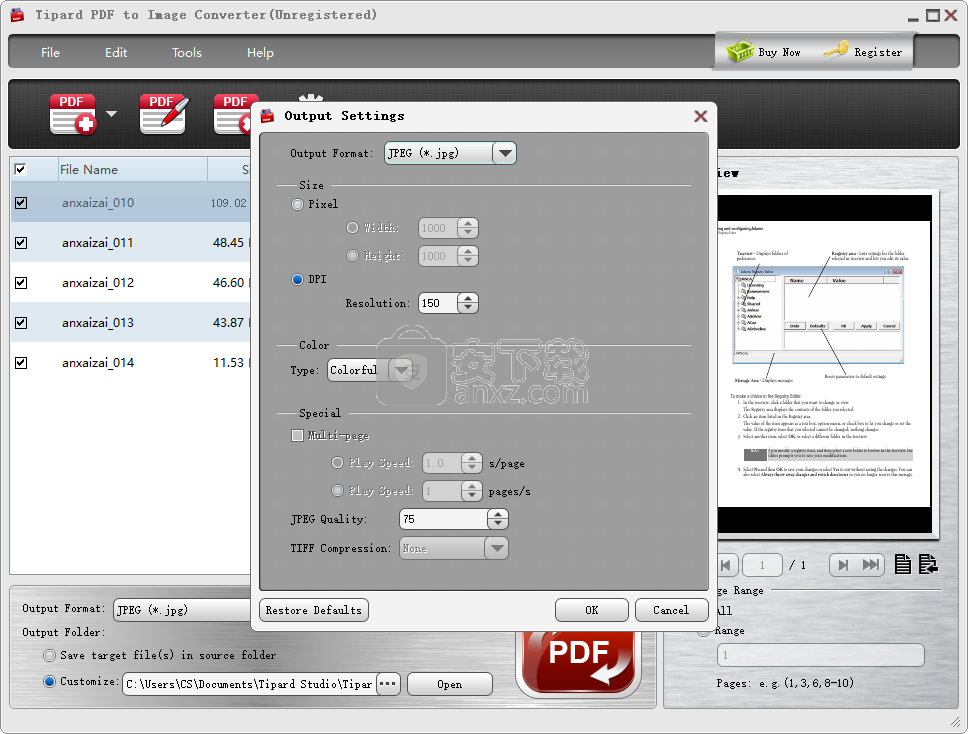Click the Buy Now link
Screen dimensions: 968x734
tap(779, 52)
